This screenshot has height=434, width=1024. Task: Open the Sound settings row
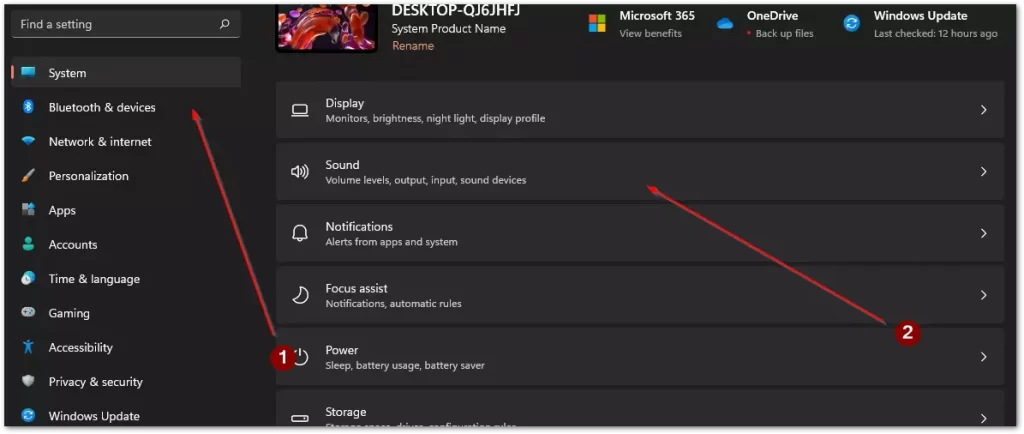pyautogui.click(x=640, y=172)
